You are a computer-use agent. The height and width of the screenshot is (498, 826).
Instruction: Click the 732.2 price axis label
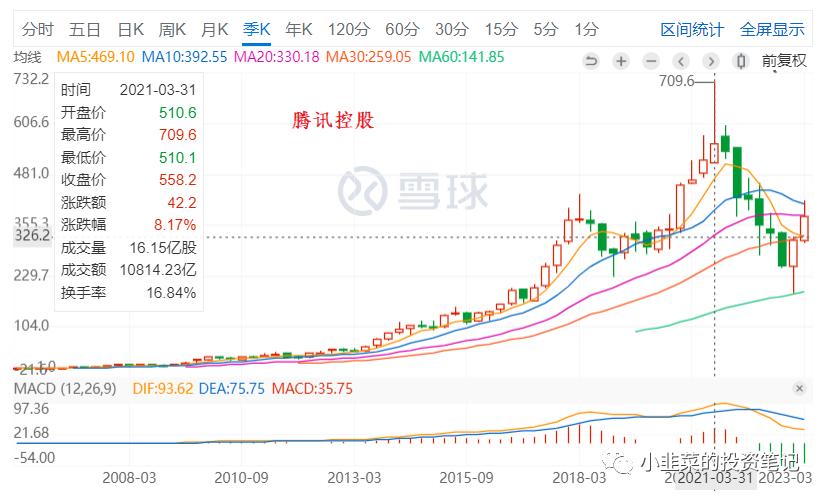(31, 79)
